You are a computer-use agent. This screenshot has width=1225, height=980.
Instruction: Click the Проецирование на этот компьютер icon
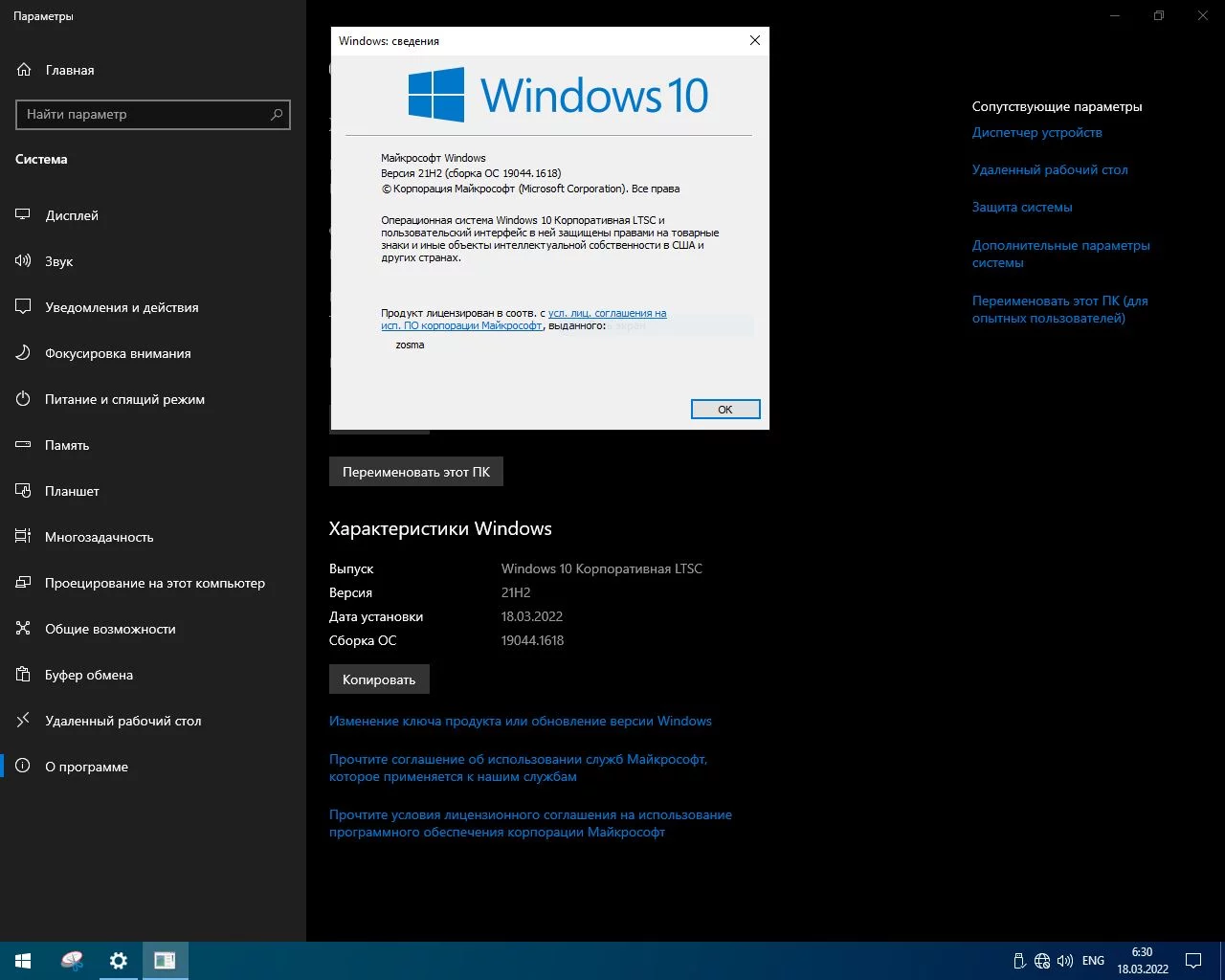[24, 583]
